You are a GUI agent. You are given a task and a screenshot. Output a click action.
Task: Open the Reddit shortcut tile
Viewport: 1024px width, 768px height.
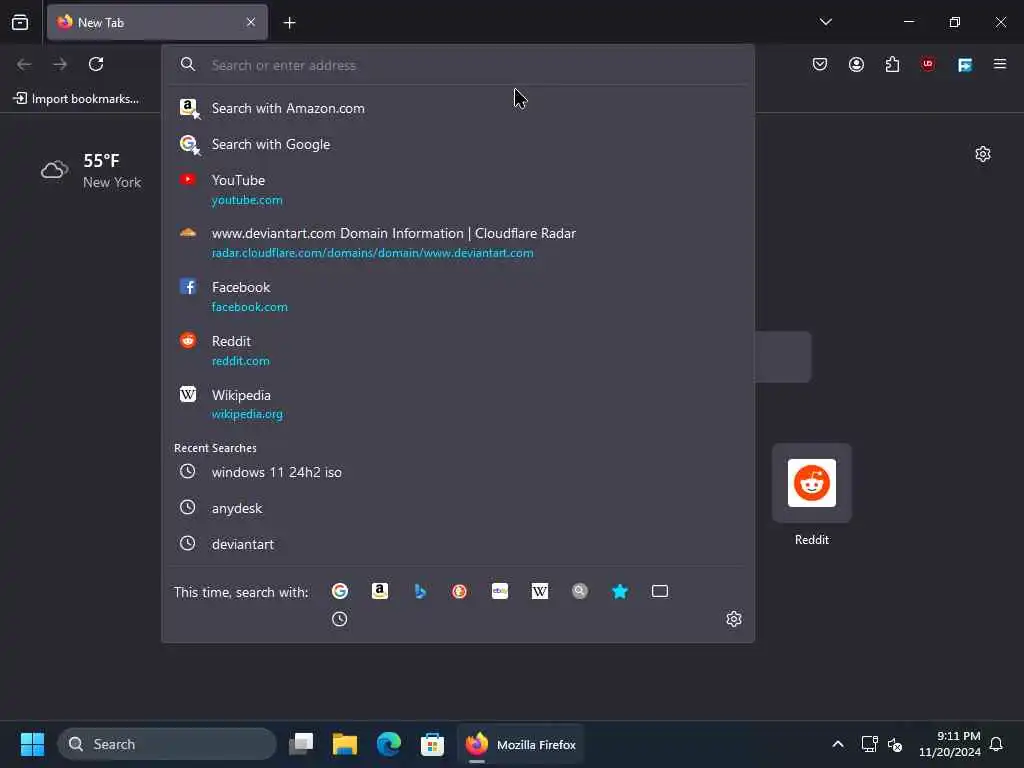(812, 483)
